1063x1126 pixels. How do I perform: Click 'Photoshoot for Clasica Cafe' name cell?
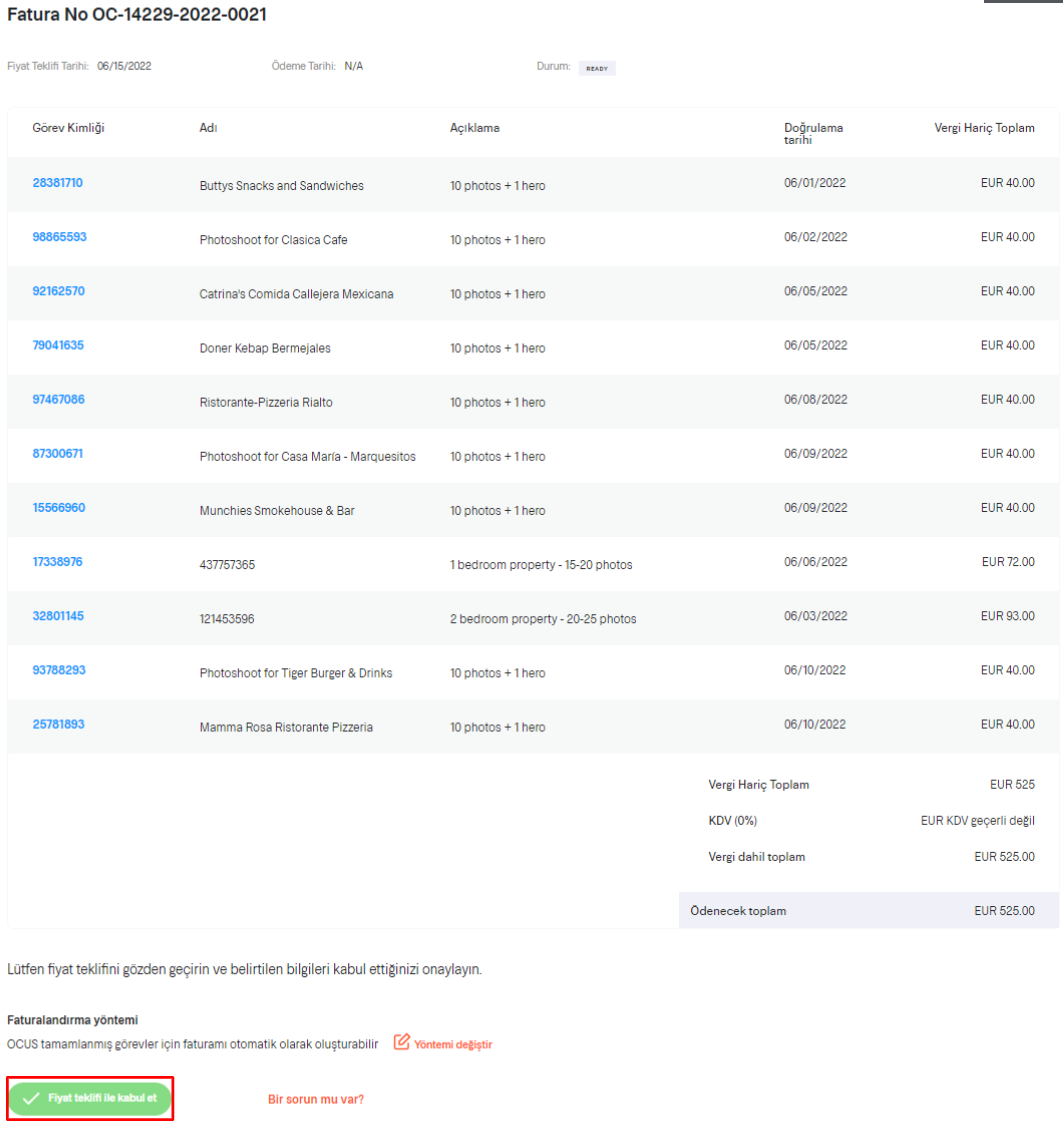274,240
